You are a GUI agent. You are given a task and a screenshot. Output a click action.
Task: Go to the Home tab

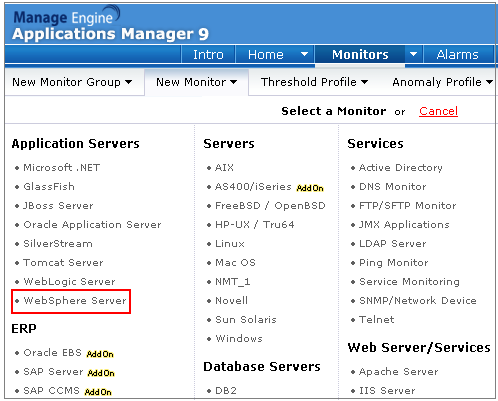pyautogui.click(x=266, y=55)
